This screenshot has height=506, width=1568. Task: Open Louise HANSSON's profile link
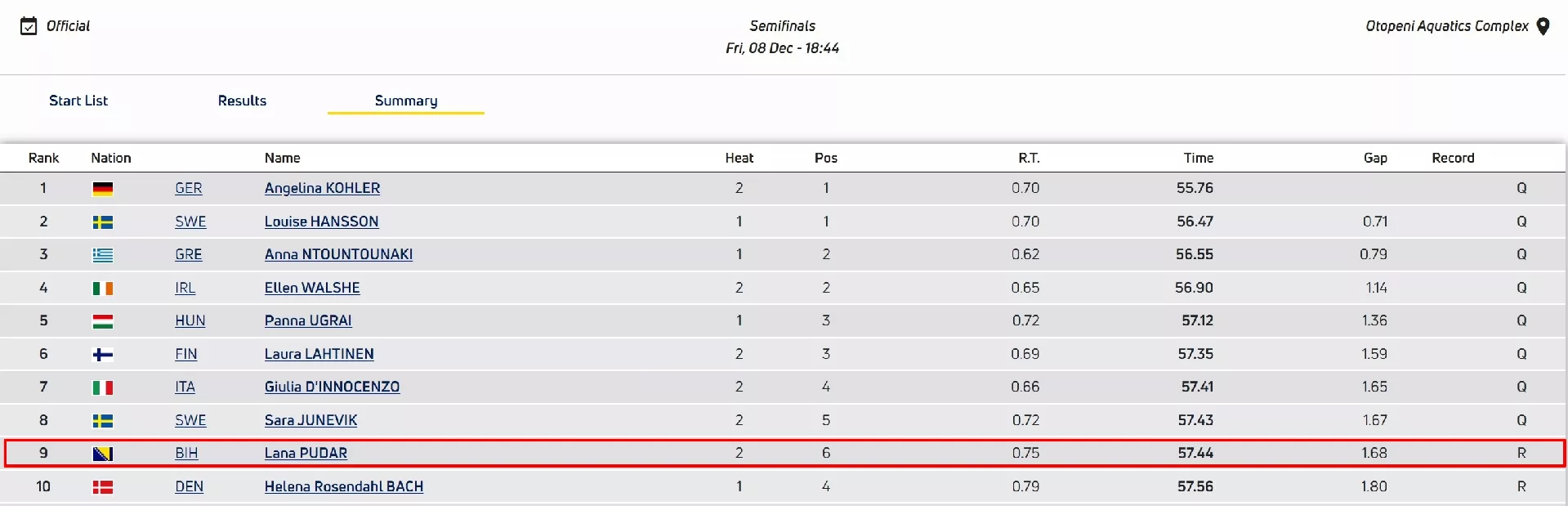tap(321, 222)
